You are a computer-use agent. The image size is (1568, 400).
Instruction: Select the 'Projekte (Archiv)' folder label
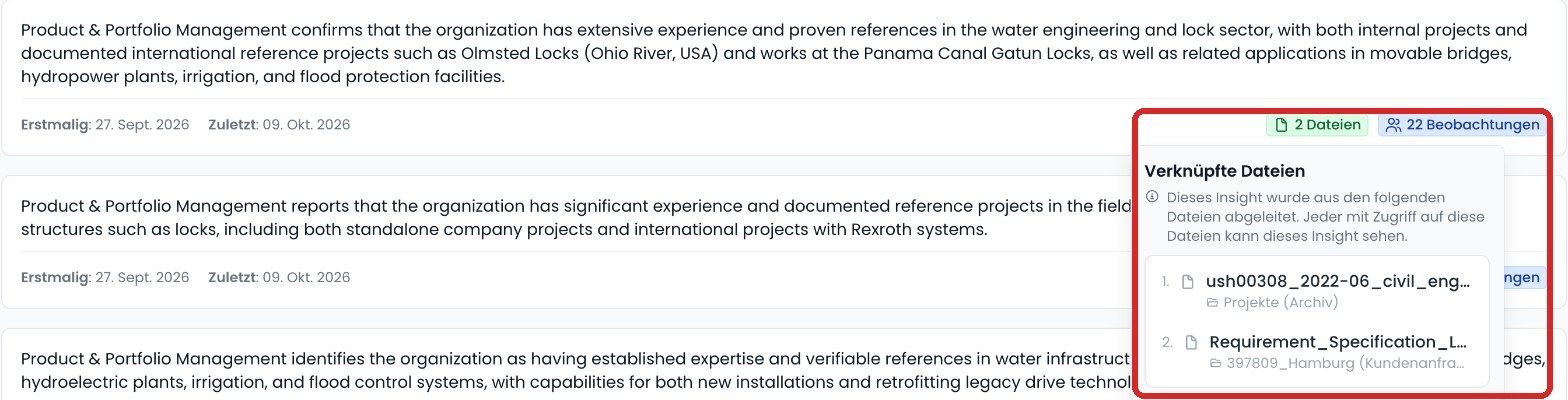click(1280, 303)
